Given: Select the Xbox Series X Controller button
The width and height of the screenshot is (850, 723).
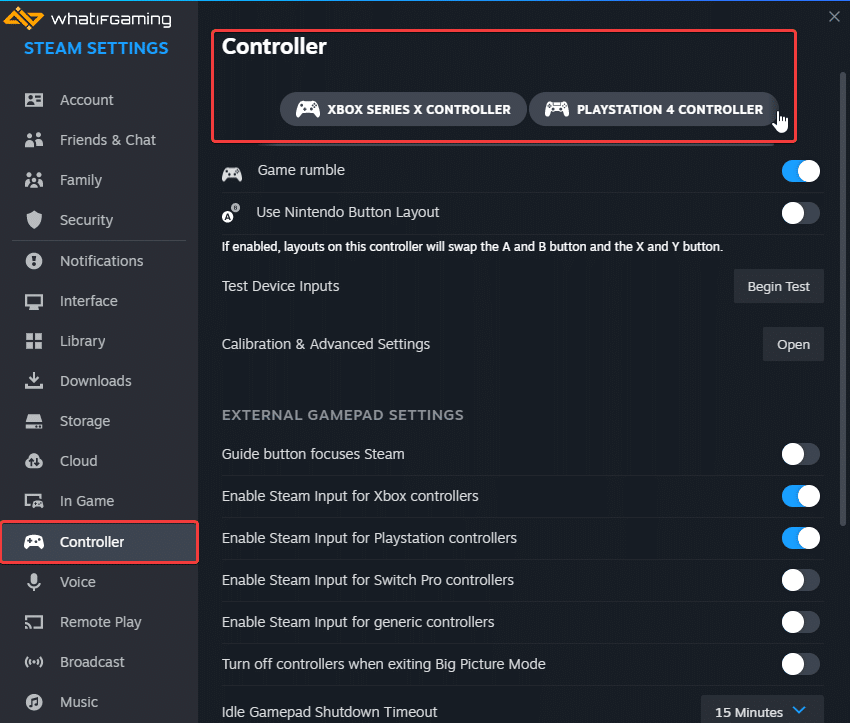Looking at the screenshot, I should pos(403,109).
